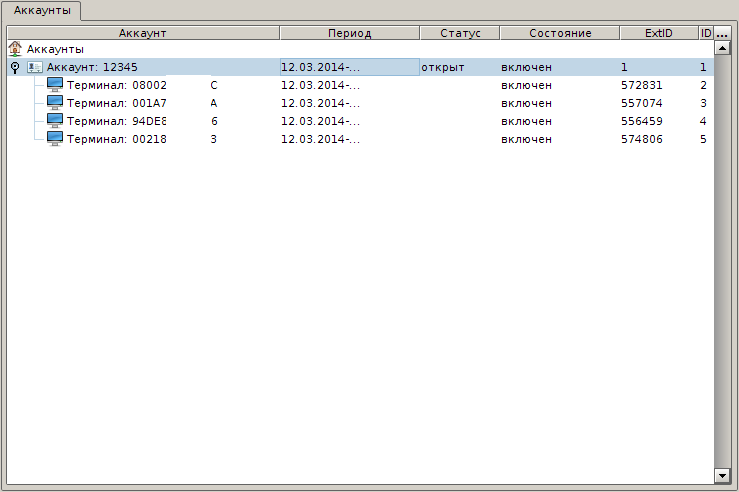Click monitor icon of Терминал 08002
Image resolution: width=739 pixels, height=492 pixels.
(55, 85)
